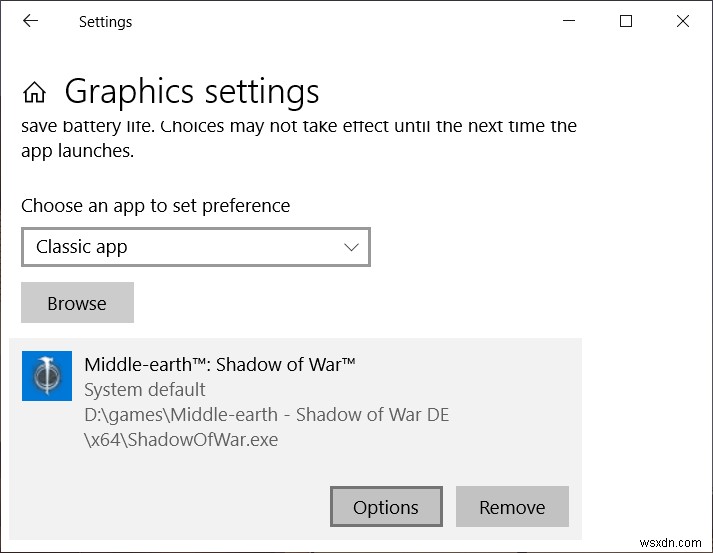The width and height of the screenshot is (713, 553).
Task: Click the D:\games install path line
Action: [266, 414]
